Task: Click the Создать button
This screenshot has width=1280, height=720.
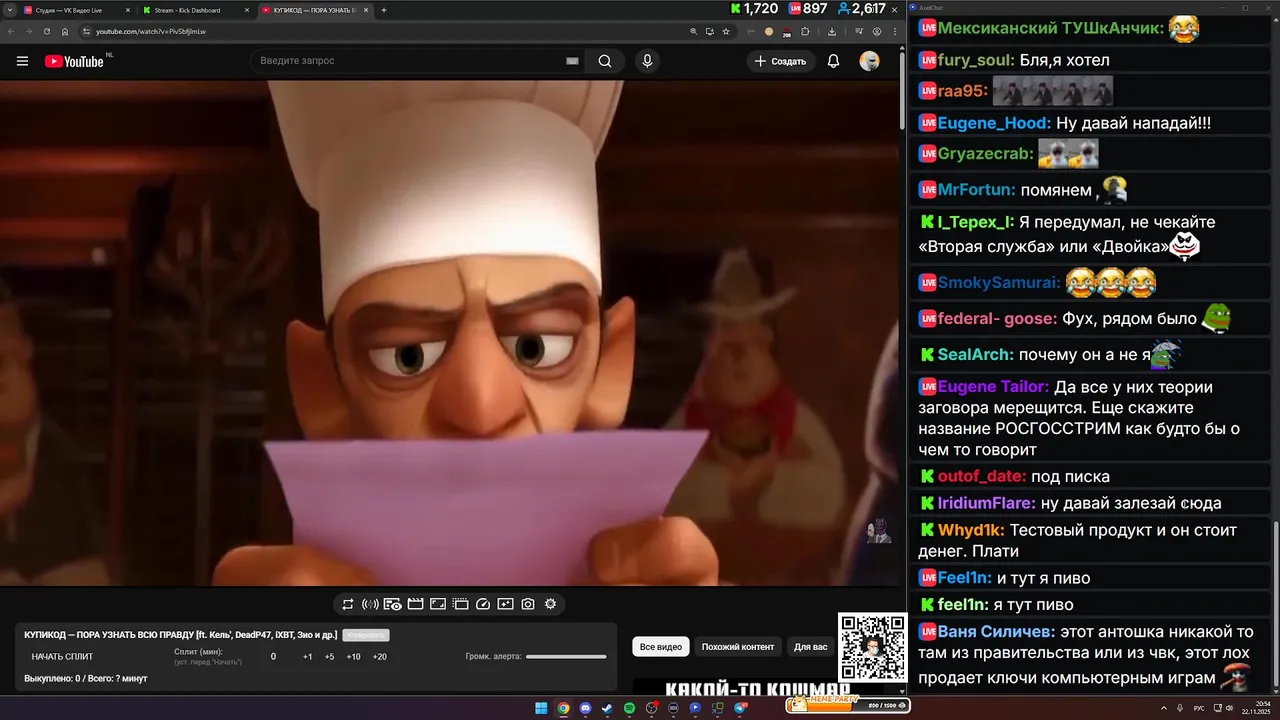Action: tap(781, 61)
